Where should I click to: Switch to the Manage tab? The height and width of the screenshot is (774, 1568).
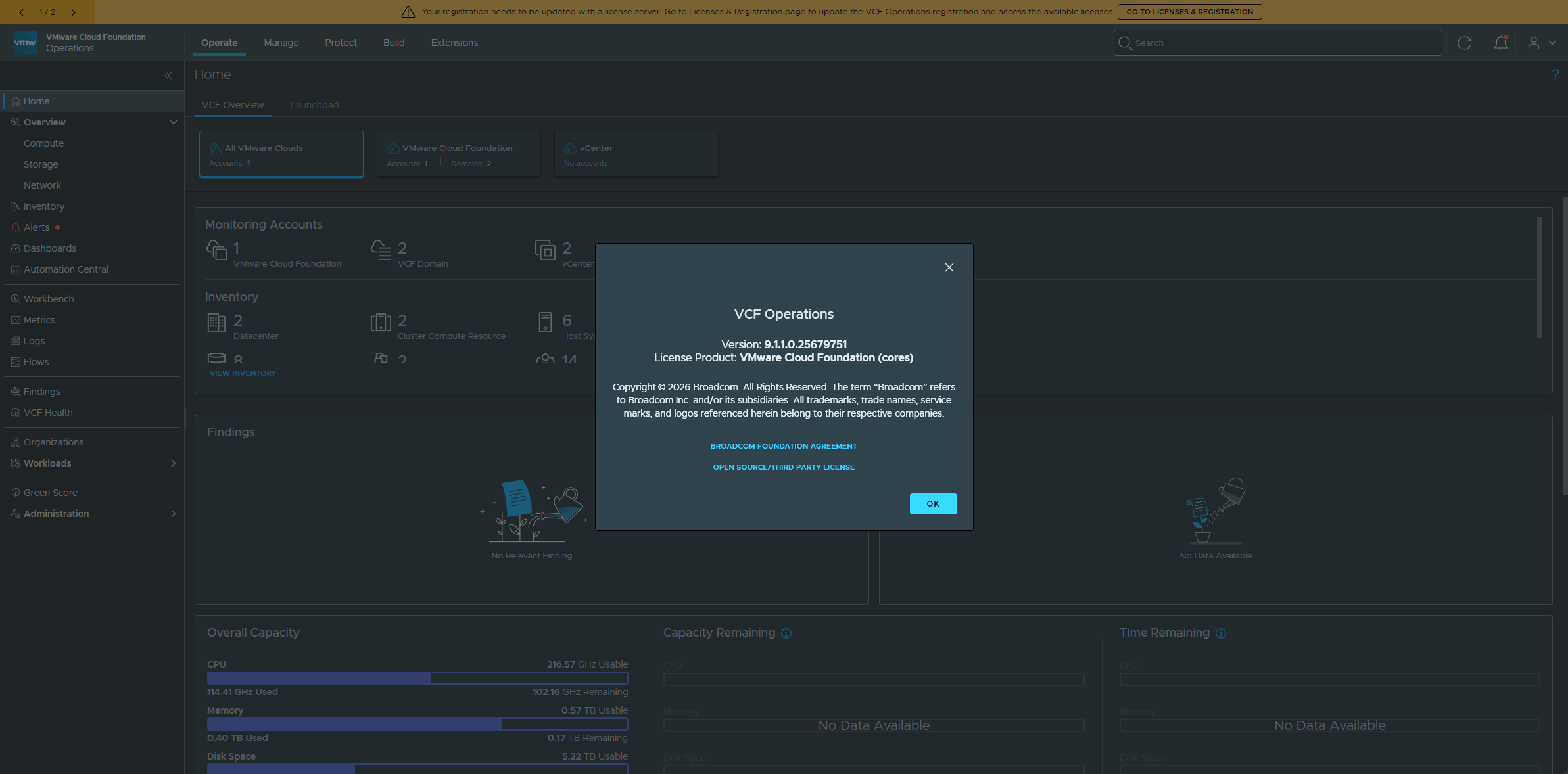click(x=281, y=43)
